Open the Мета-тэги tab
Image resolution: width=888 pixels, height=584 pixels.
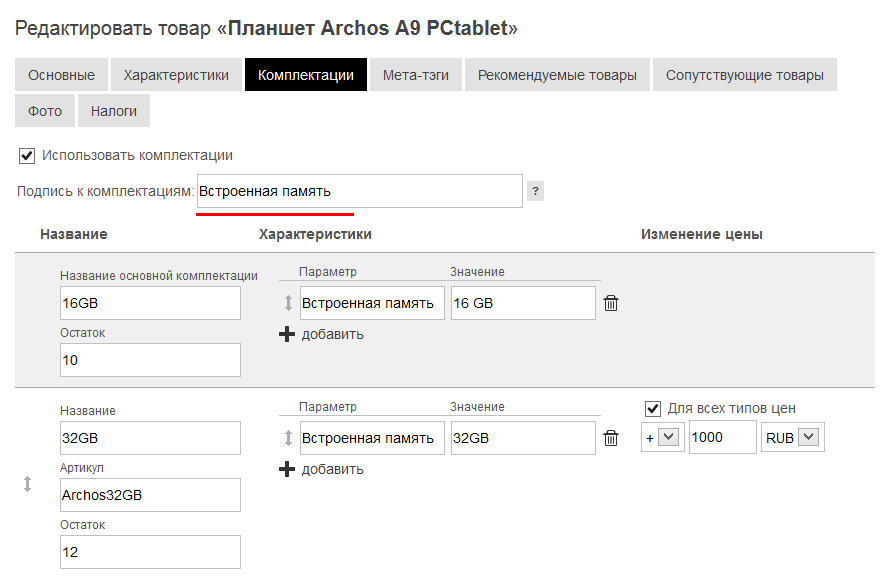click(416, 75)
